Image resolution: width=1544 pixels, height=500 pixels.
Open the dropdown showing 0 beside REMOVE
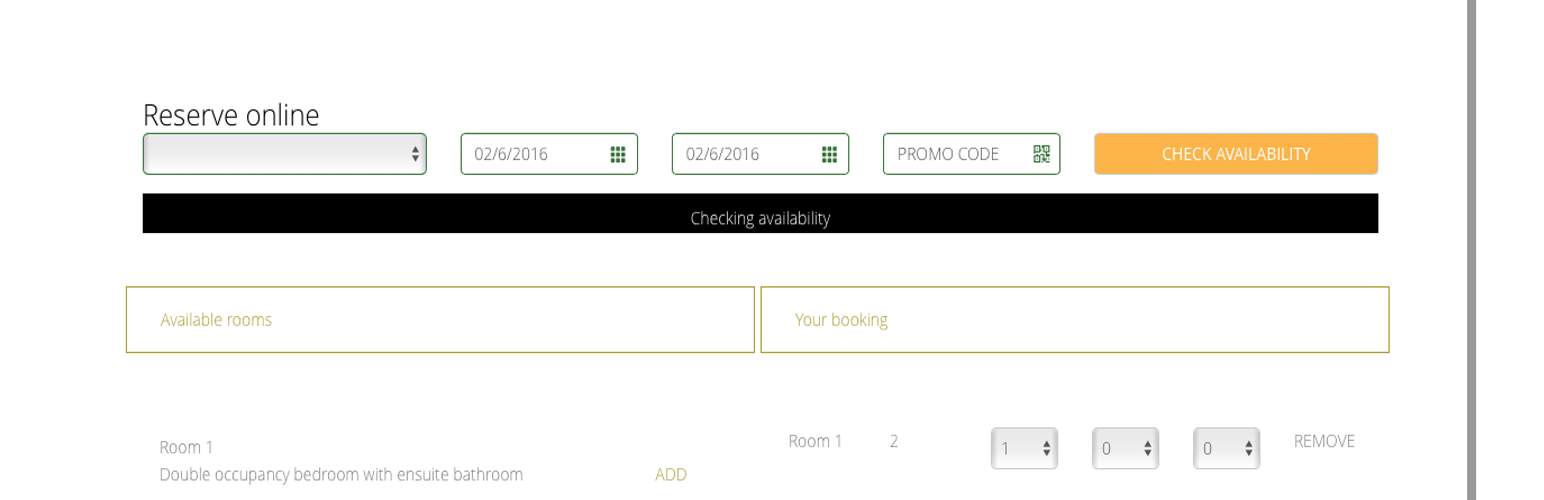click(1226, 448)
